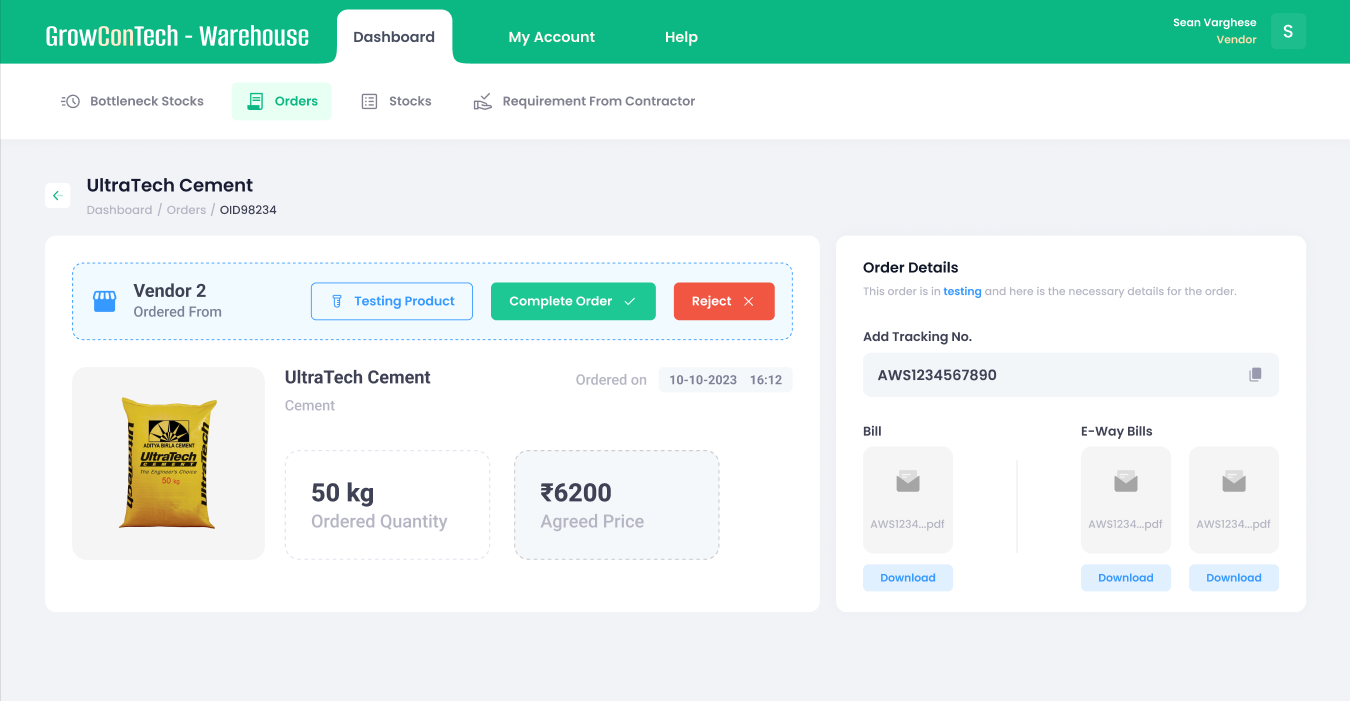
Task: Open My Account tab
Action: click(552, 37)
